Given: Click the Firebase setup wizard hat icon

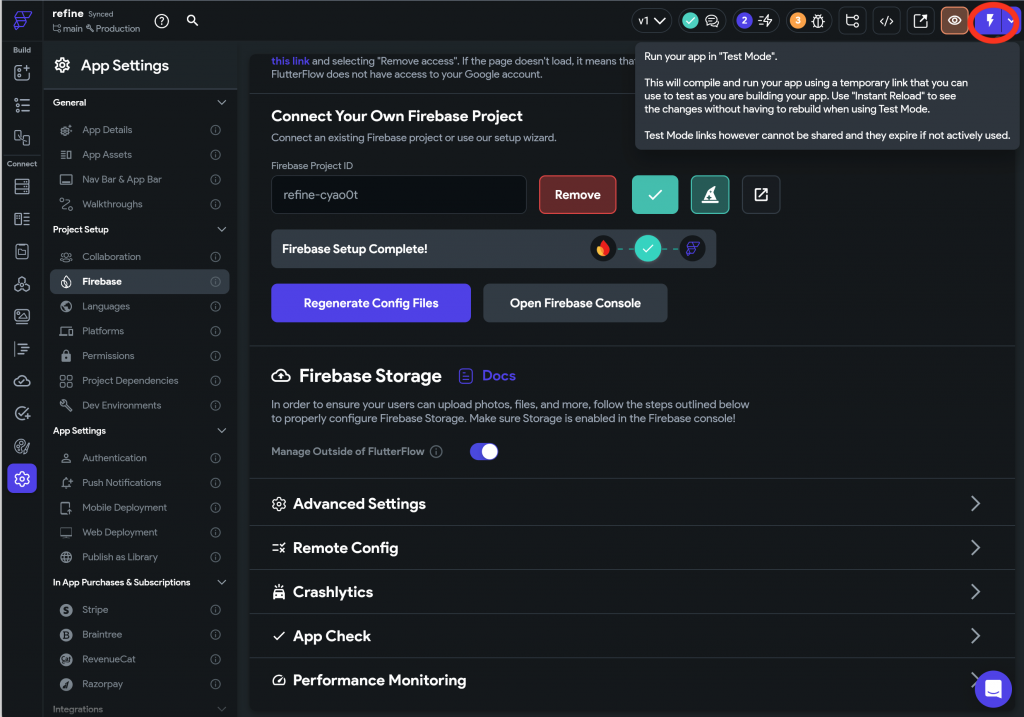Looking at the screenshot, I should 710,195.
